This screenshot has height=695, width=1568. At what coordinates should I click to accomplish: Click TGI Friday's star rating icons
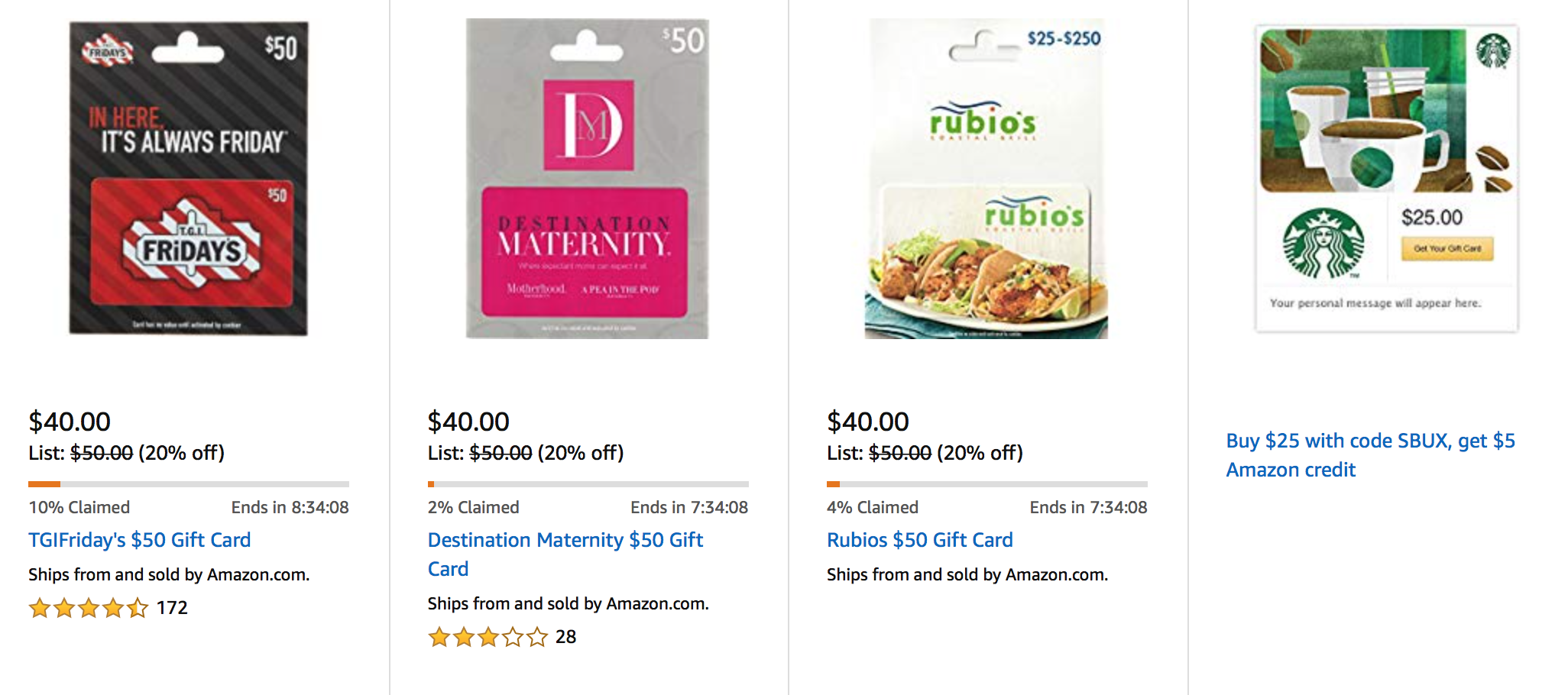(88, 608)
